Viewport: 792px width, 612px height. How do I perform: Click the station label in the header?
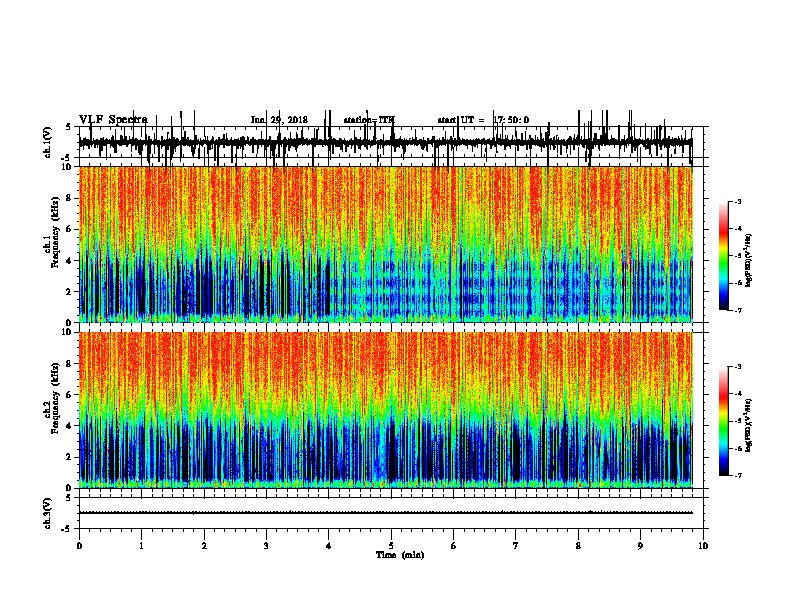(x=369, y=120)
